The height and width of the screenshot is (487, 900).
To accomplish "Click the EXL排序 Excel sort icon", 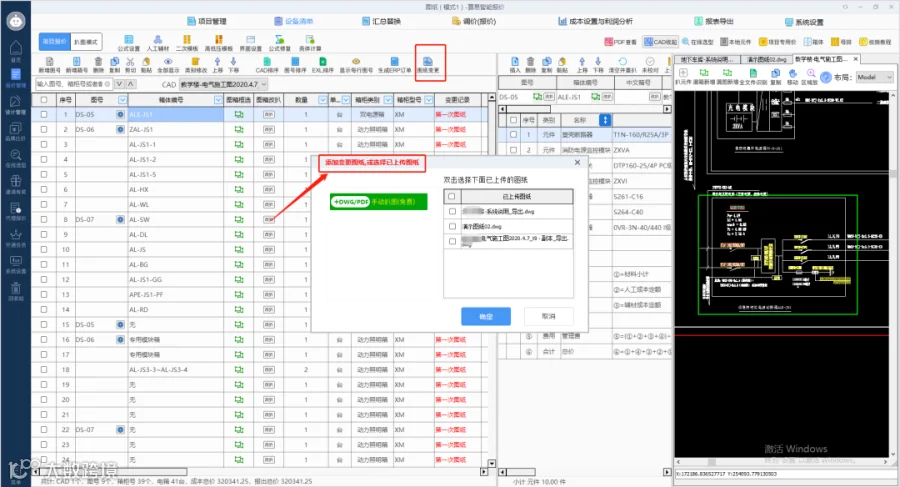I will [323, 64].
